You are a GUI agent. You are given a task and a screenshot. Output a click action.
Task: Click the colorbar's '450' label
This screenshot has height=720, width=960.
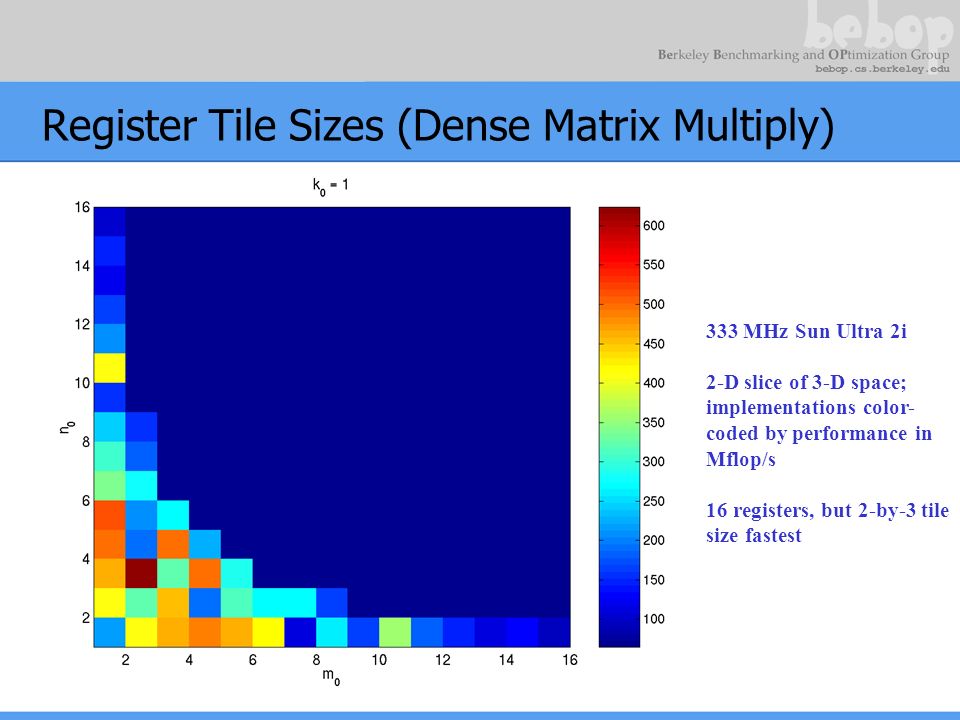pos(654,344)
